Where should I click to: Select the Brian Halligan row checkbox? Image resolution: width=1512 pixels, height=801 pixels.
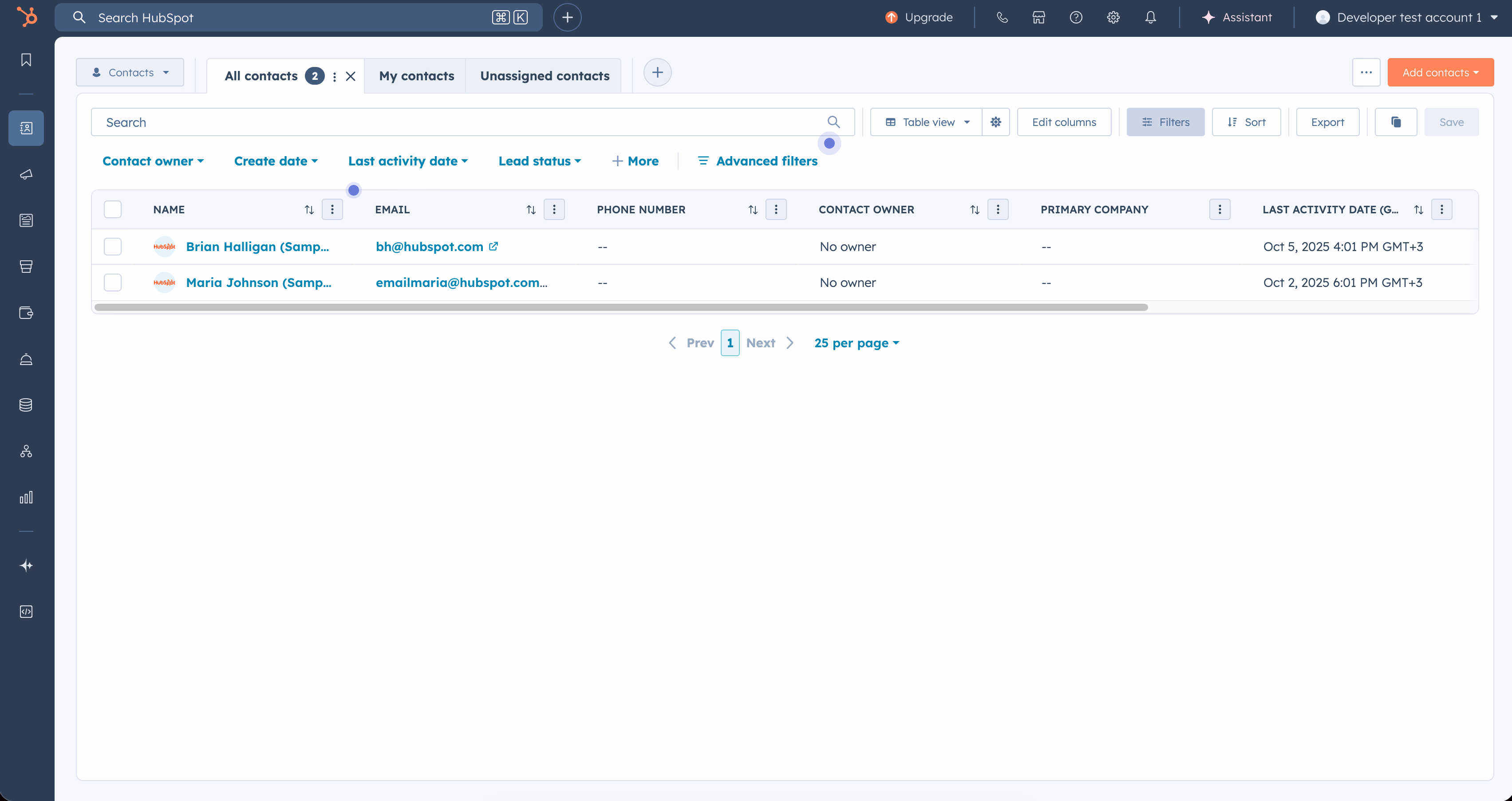(113, 247)
